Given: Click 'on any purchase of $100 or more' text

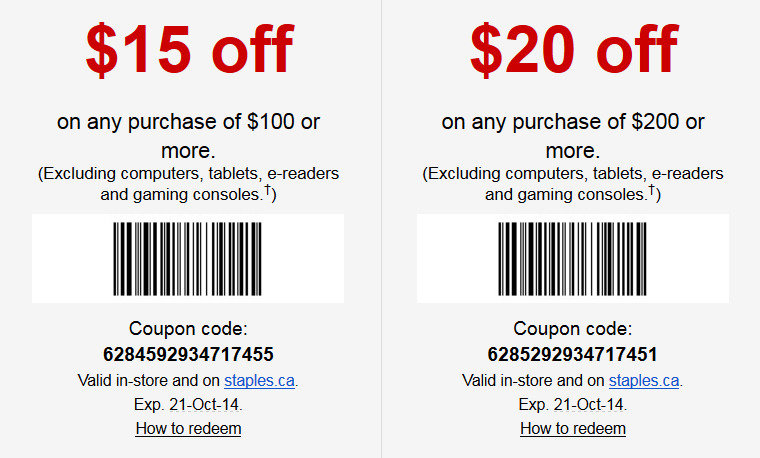Looking at the screenshot, I should pyautogui.click(x=188, y=136).
